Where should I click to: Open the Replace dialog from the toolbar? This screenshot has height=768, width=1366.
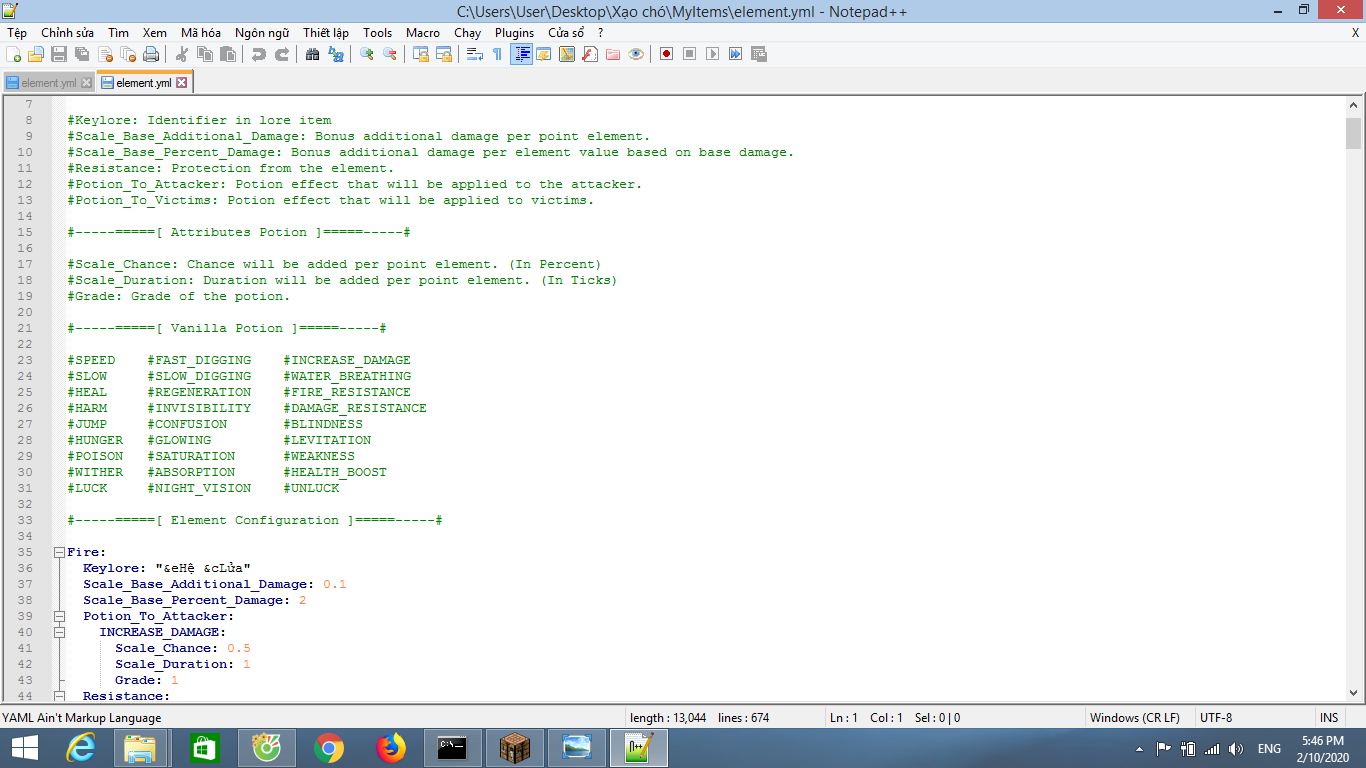click(x=336, y=54)
